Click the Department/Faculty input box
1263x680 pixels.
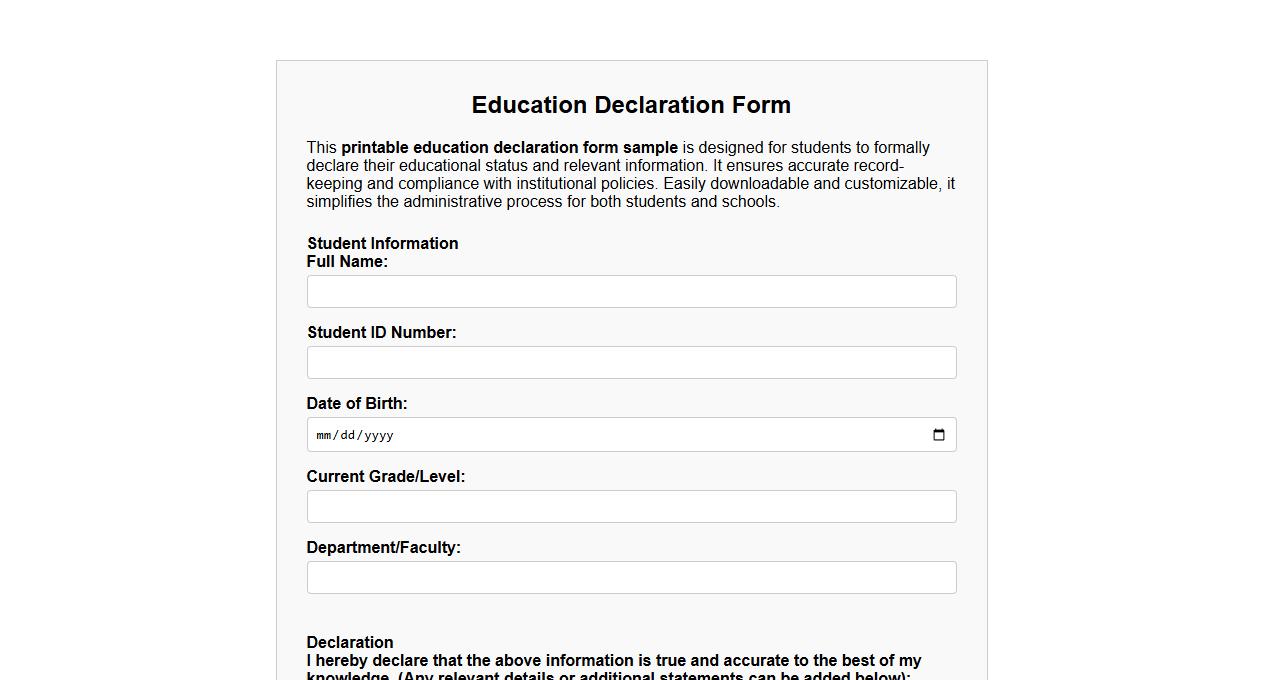pos(631,577)
